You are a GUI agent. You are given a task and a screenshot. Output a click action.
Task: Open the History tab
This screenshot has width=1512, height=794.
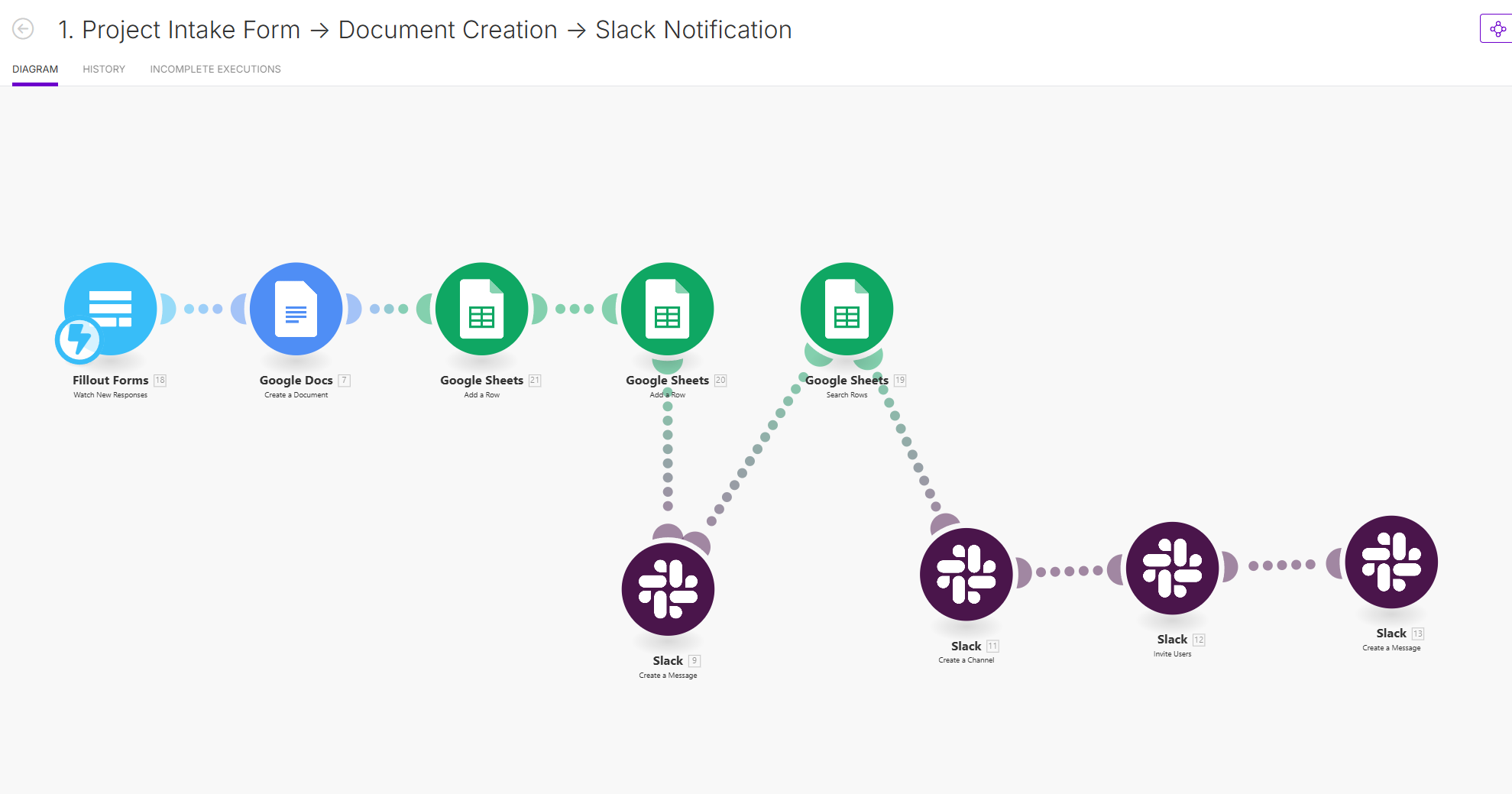tap(104, 69)
